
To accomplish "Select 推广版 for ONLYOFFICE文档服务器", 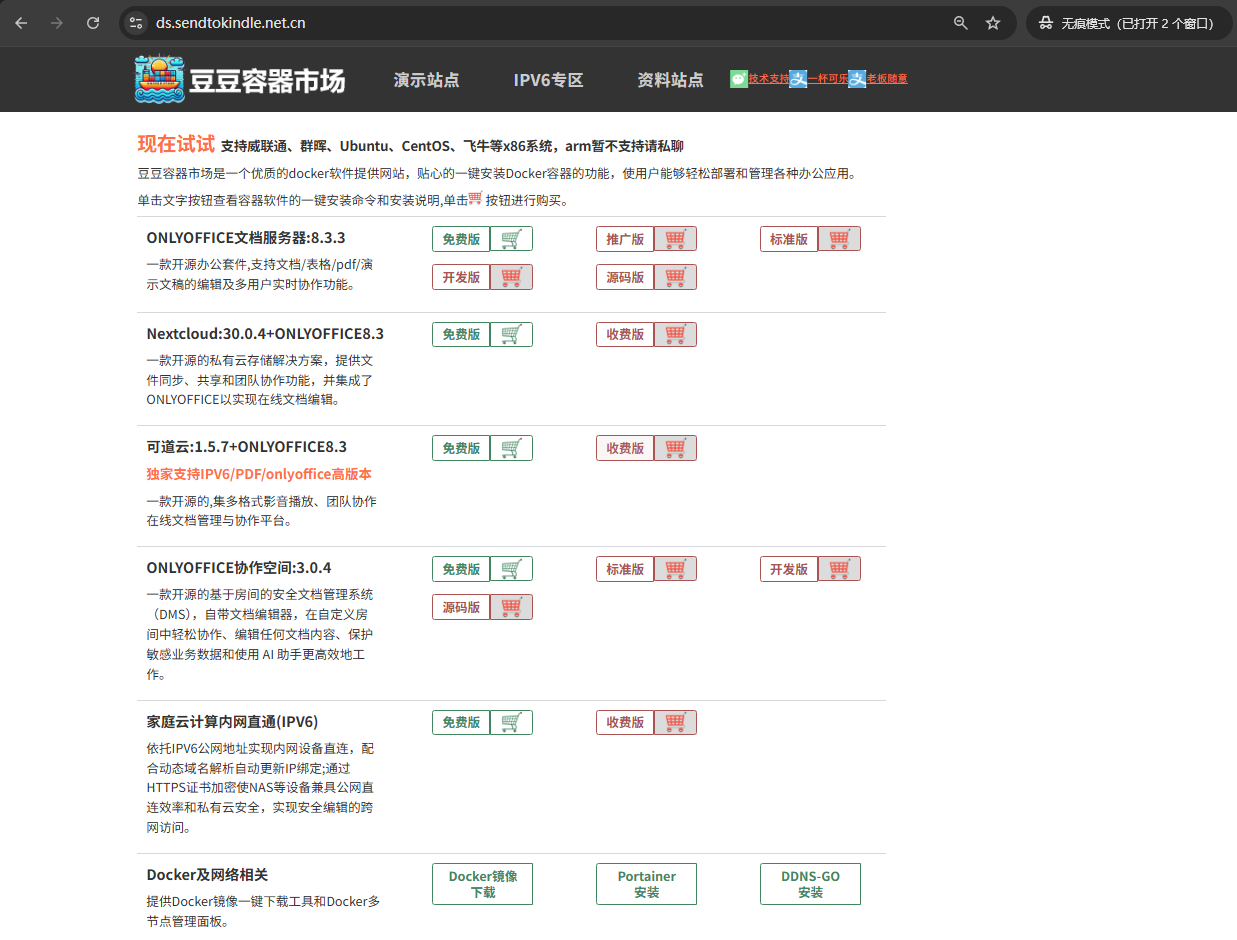I will (x=625, y=239).
